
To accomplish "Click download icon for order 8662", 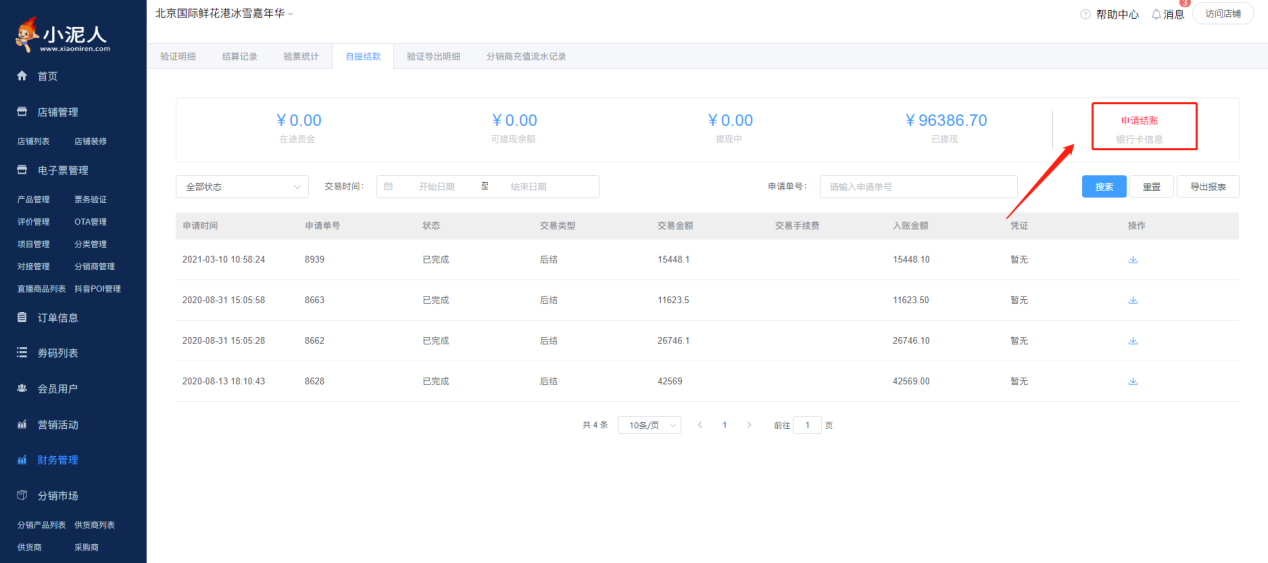I will click(x=1133, y=340).
